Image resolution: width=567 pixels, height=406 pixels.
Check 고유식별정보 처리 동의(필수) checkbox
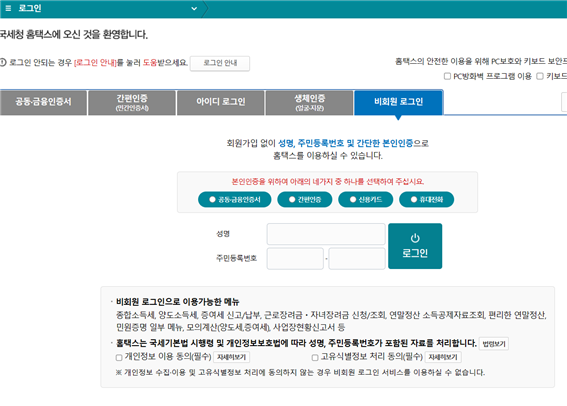click(x=315, y=358)
